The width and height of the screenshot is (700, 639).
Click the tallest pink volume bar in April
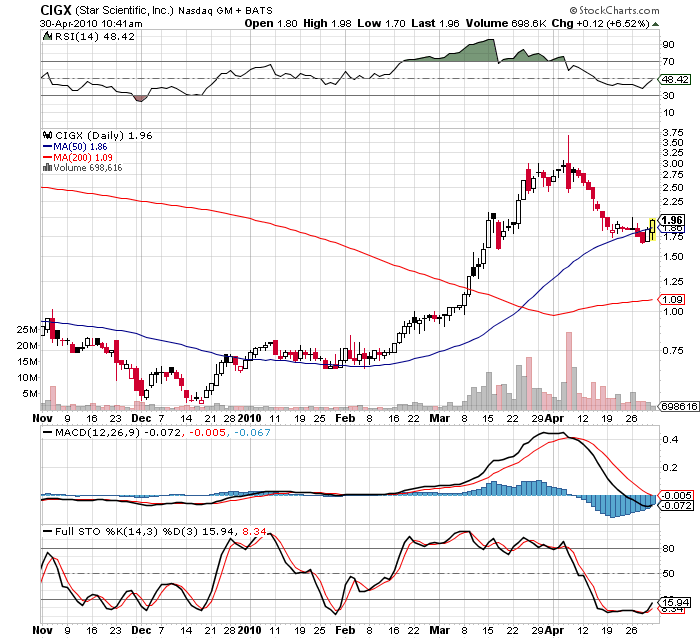(x=569, y=371)
